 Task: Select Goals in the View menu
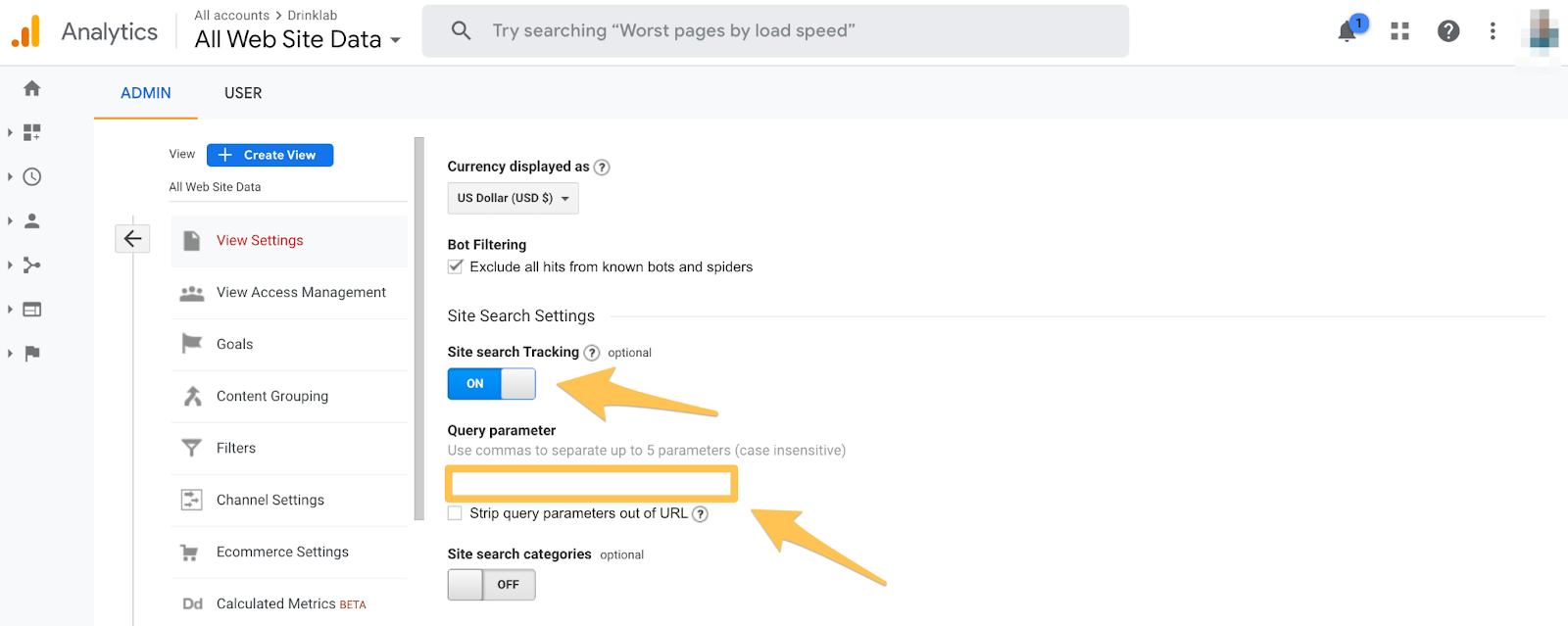(x=235, y=344)
